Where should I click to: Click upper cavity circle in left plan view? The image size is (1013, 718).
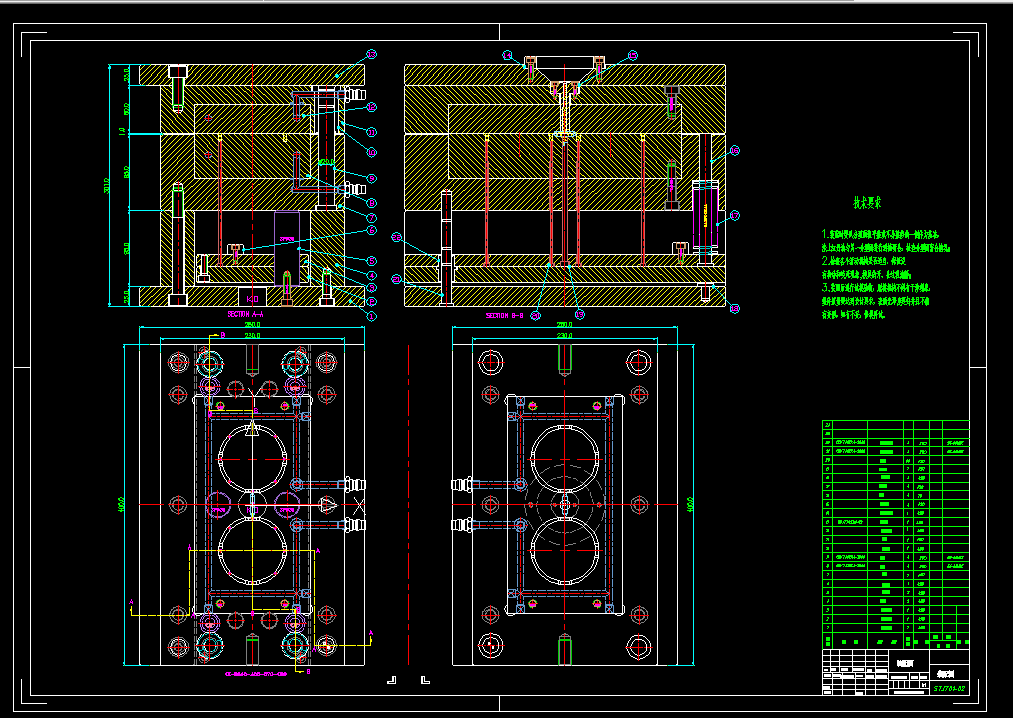253,458
